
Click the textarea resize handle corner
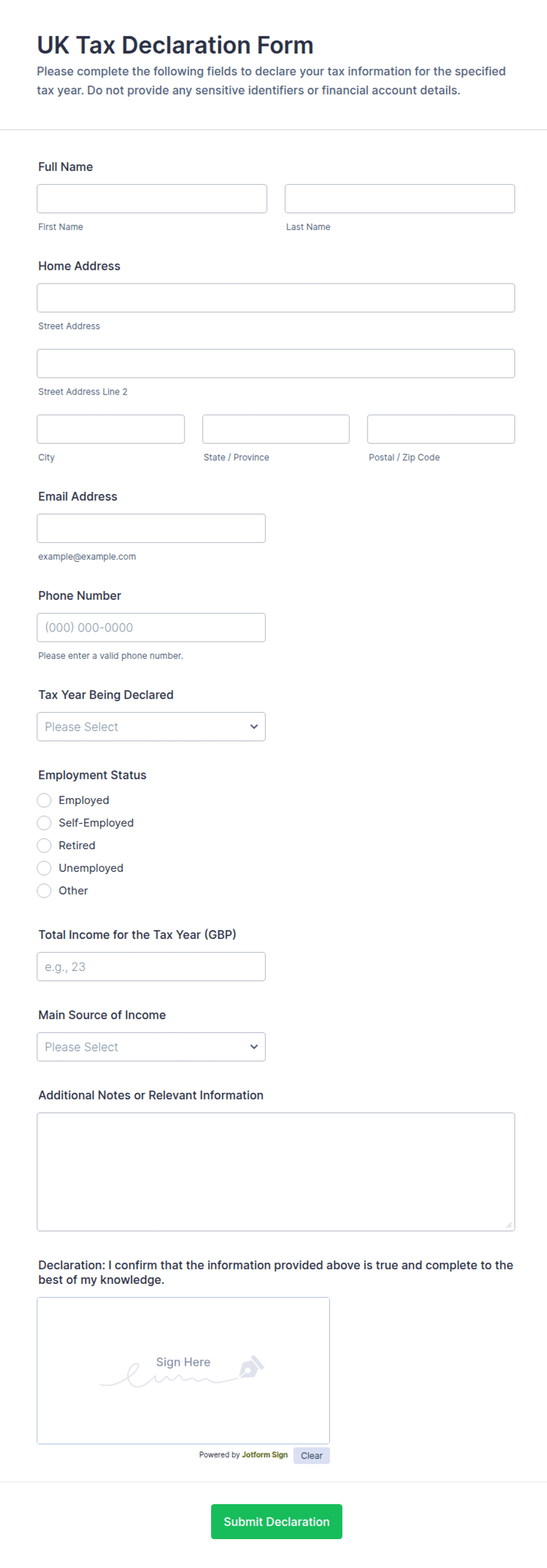pos(509,1225)
